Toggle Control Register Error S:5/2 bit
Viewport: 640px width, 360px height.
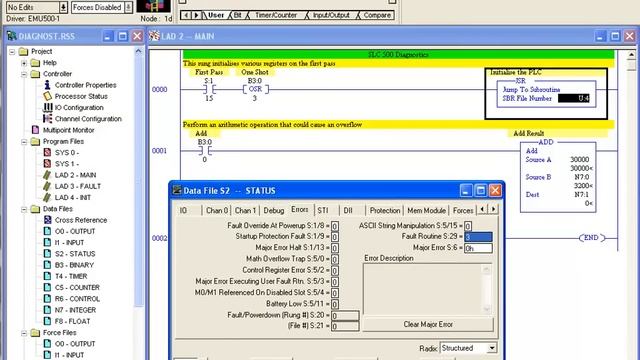pyautogui.click(x=335, y=270)
